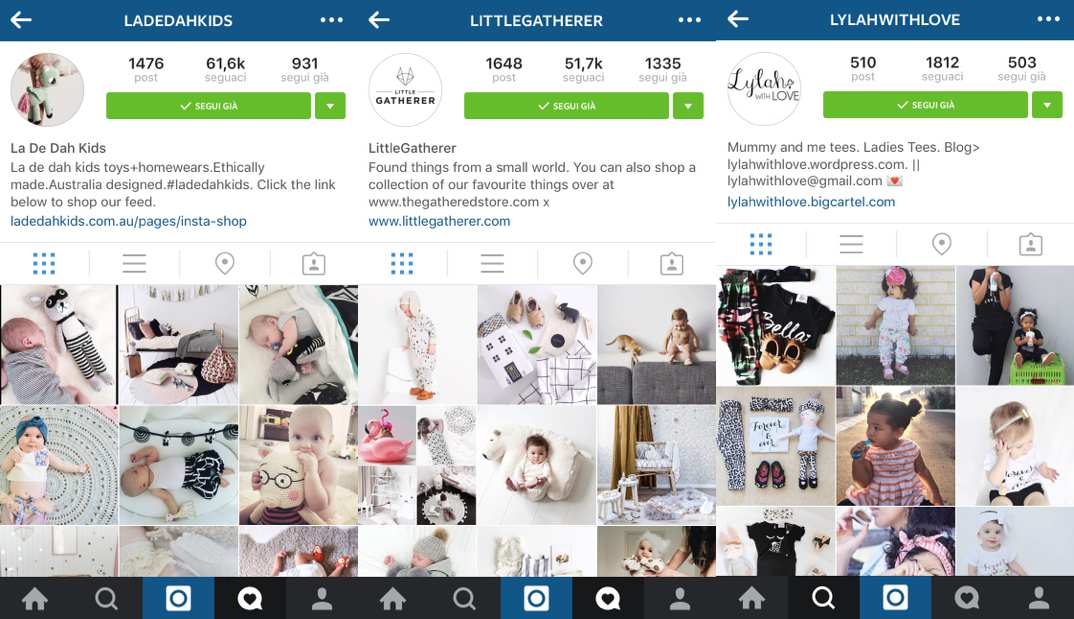The width and height of the screenshot is (1074, 619).
Task: Open the Bella tee photo thumbnail
Action: (x=775, y=326)
